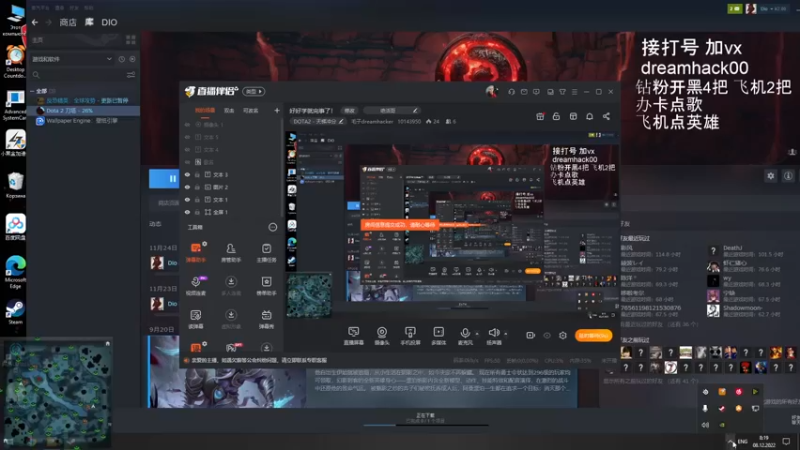Click ENG language indicator in taskbar
Viewport: 800px width, 450px height.
click(743, 441)
